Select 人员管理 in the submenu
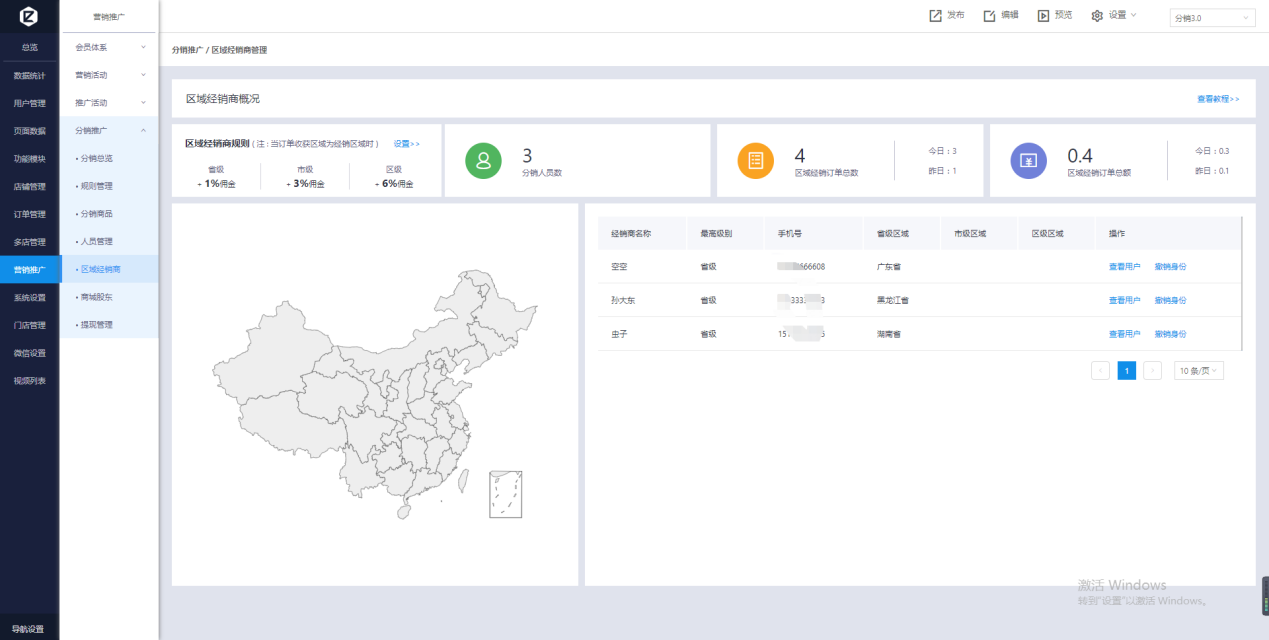Viewport: 1269px width, 640px height. point(97,241)
